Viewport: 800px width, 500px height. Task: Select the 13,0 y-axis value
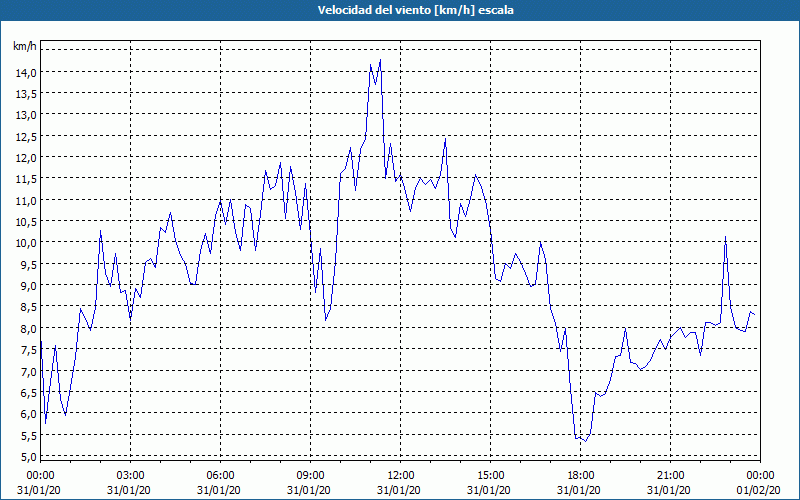26,115
